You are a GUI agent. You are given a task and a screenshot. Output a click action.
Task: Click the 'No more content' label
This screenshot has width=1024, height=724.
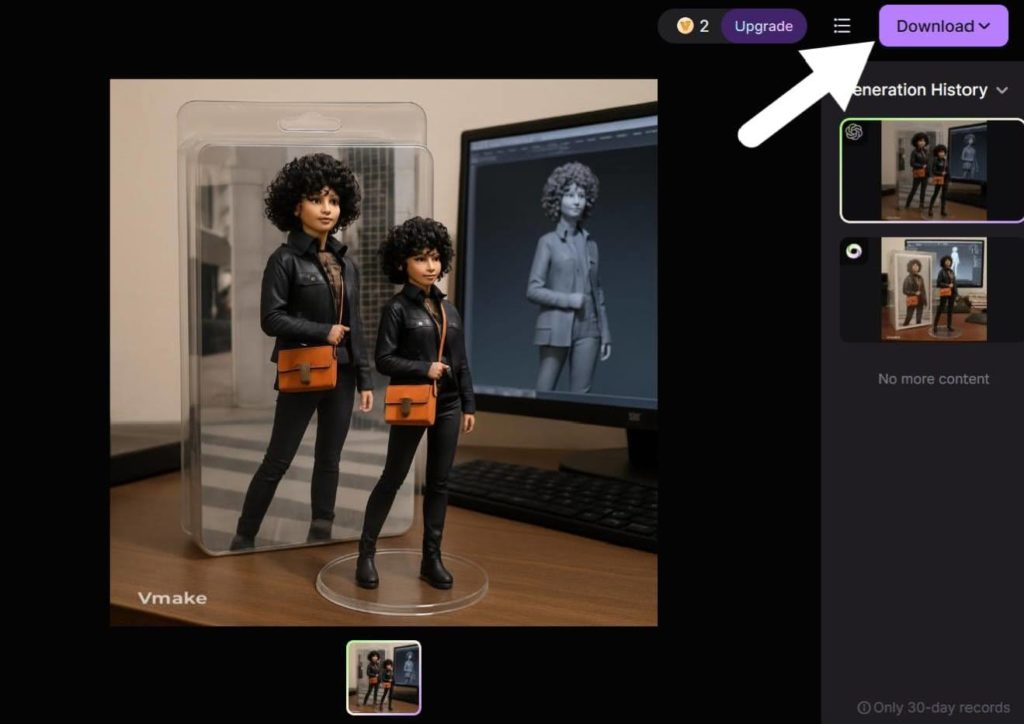click(x=933, y=379)
